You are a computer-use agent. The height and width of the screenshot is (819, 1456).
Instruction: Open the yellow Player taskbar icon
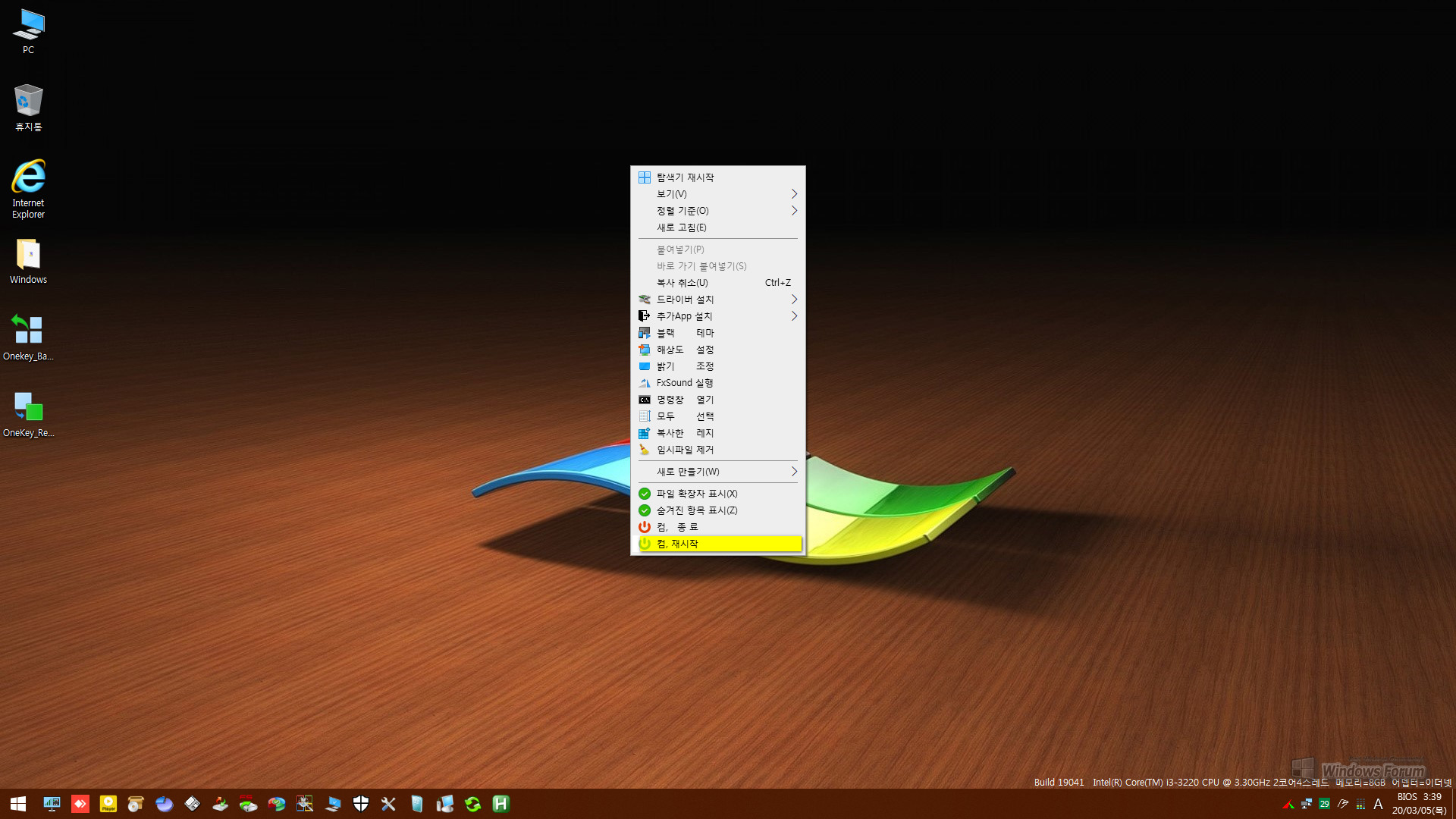pyautogui.click(x=108, y=804)
